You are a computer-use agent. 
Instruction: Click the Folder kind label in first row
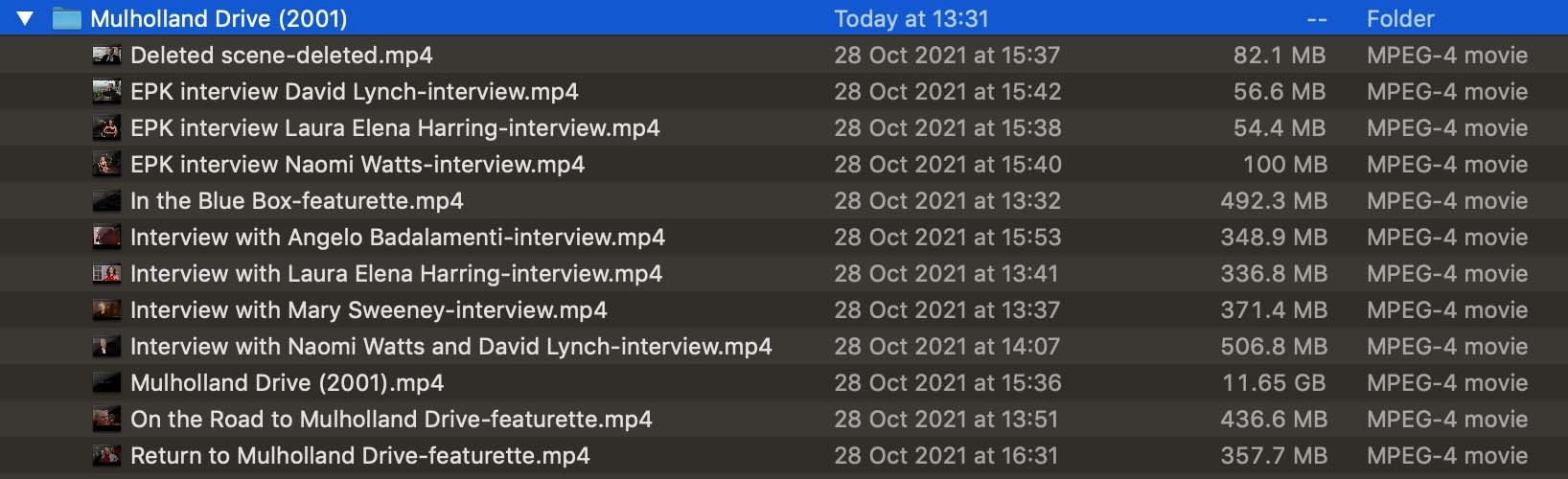[x=1400, y=18]
